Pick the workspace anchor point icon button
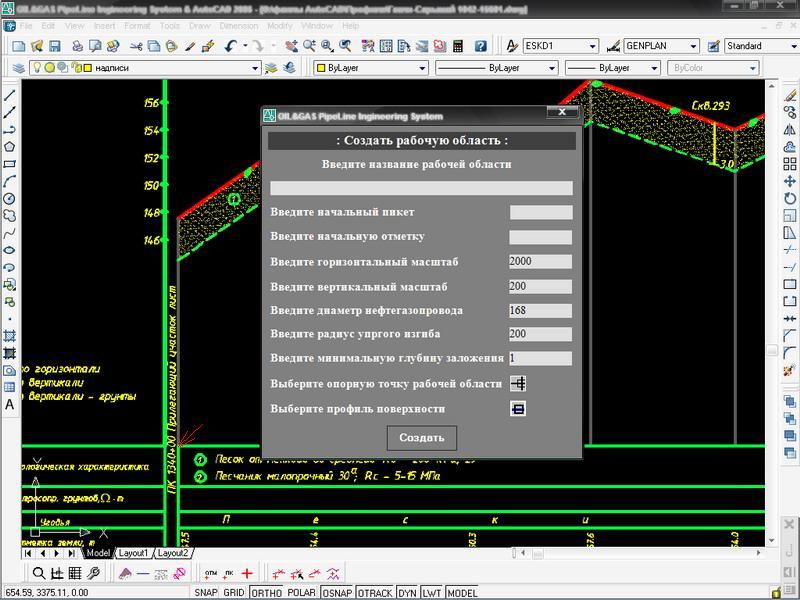 click(x=518, y=384)
